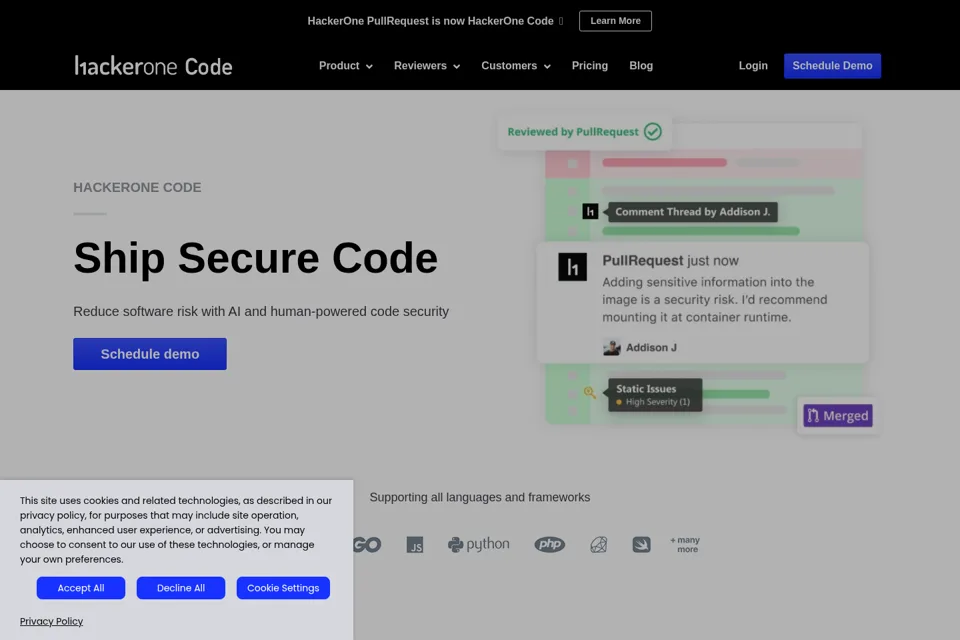Click the Static Issues magnifier icon

[590, 393]
